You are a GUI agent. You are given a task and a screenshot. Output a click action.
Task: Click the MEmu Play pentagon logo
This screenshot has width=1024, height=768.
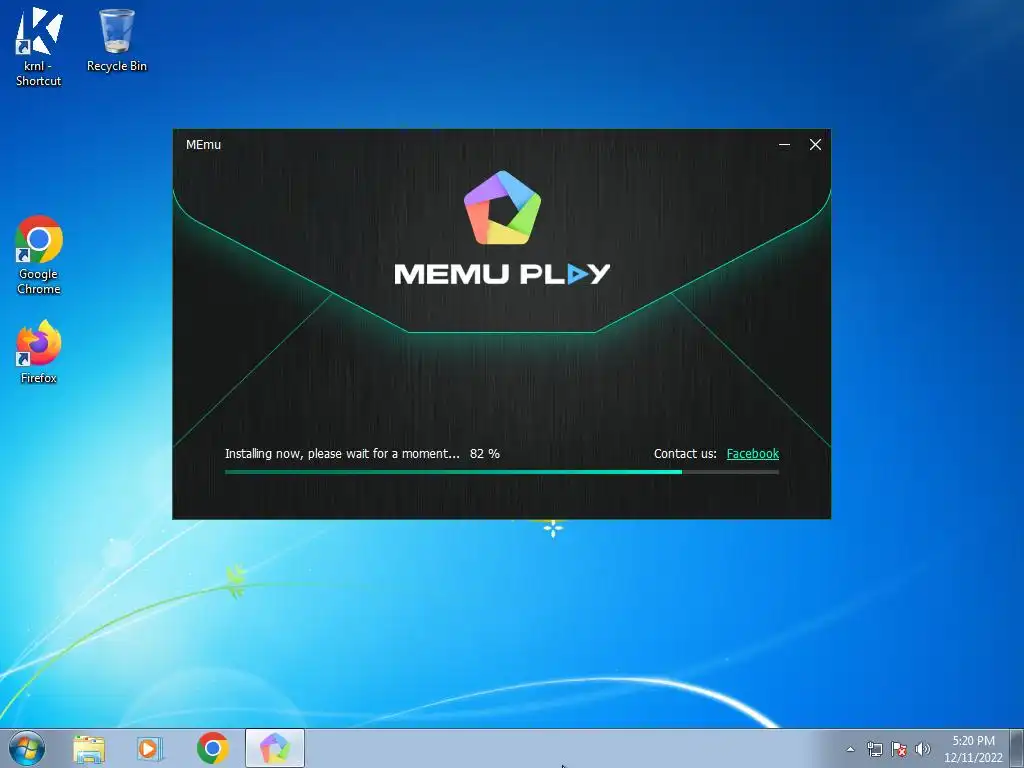click(502, 208)
